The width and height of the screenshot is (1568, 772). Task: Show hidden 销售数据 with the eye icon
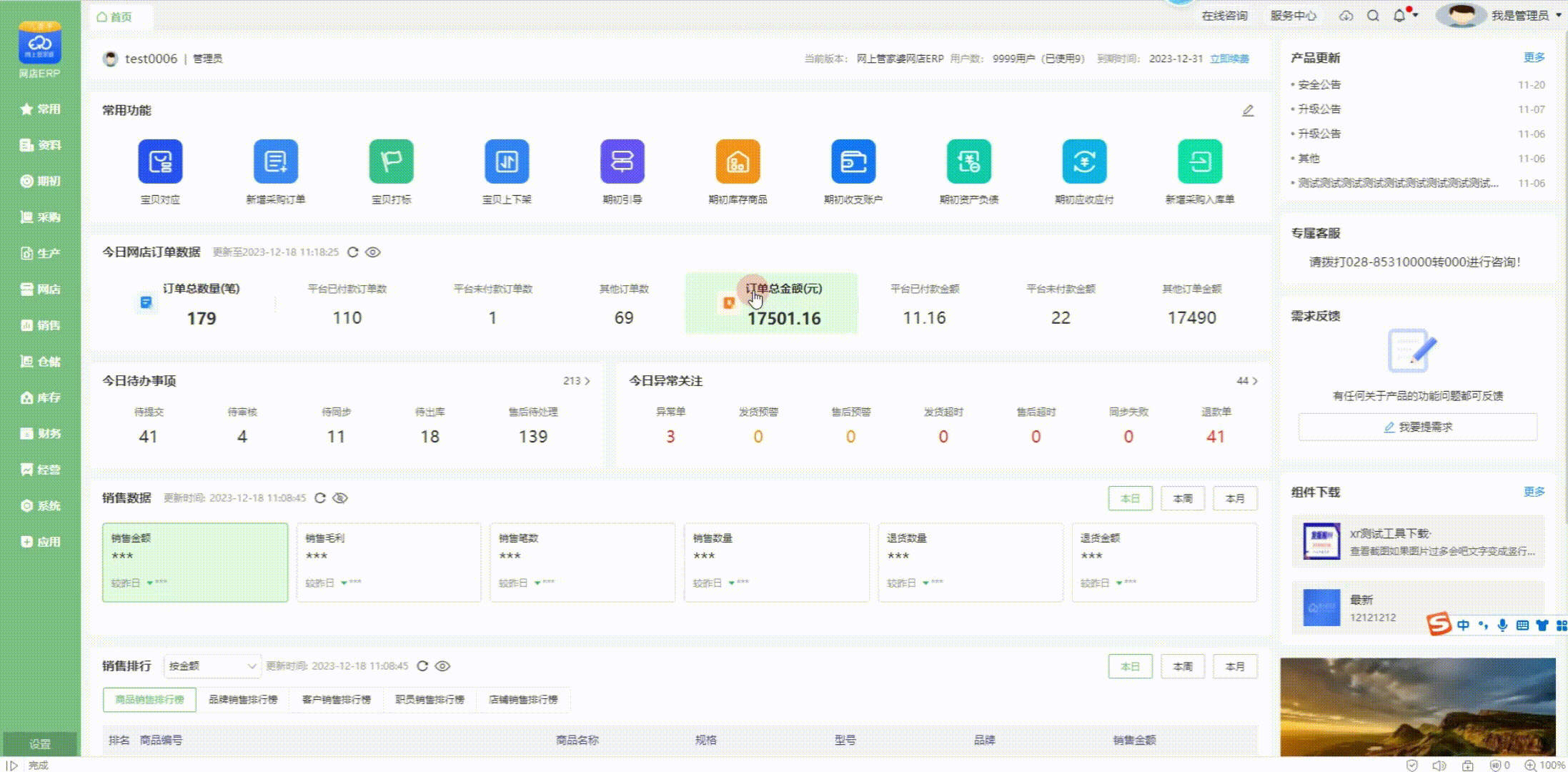tap(340, 498)
